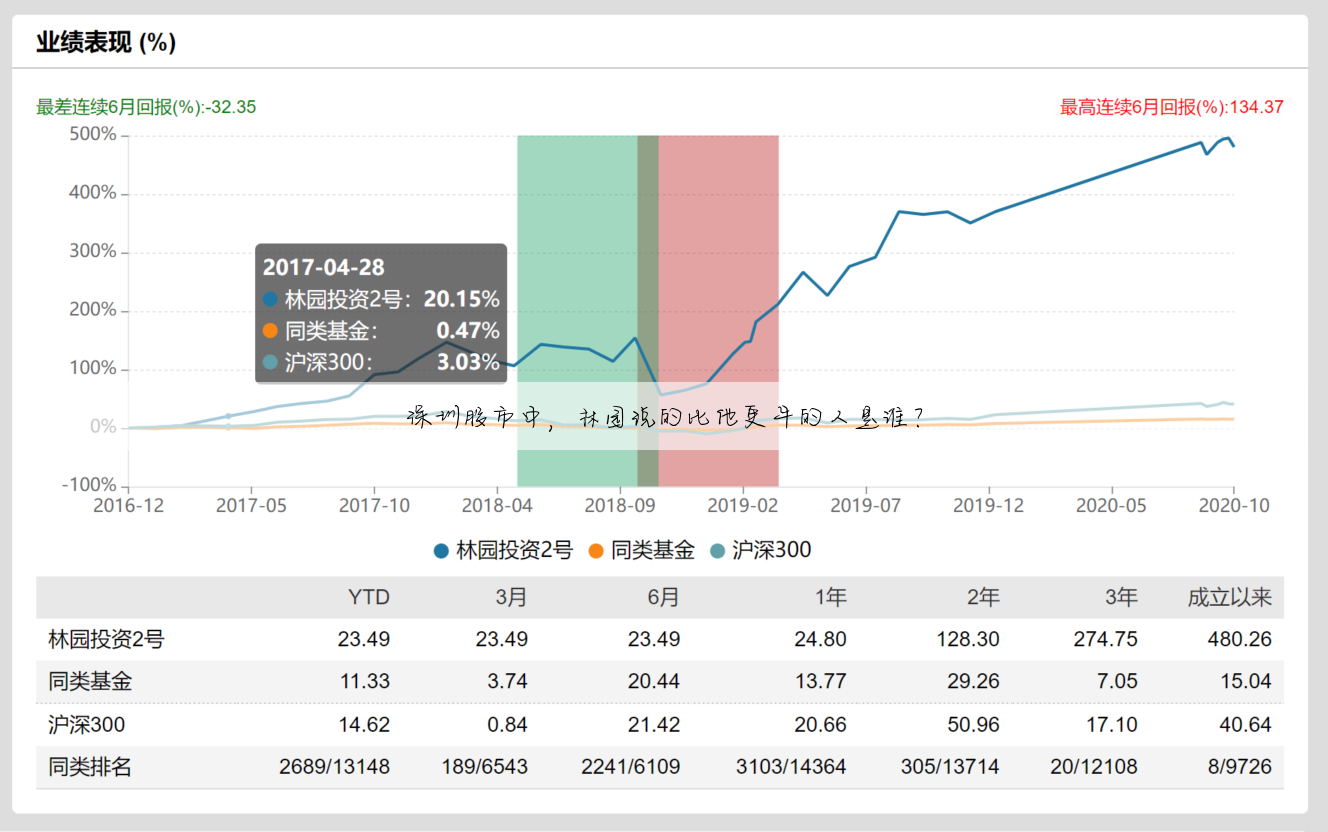Click the YTD column header
The image size is (1328, 832).
coord(369,598)
